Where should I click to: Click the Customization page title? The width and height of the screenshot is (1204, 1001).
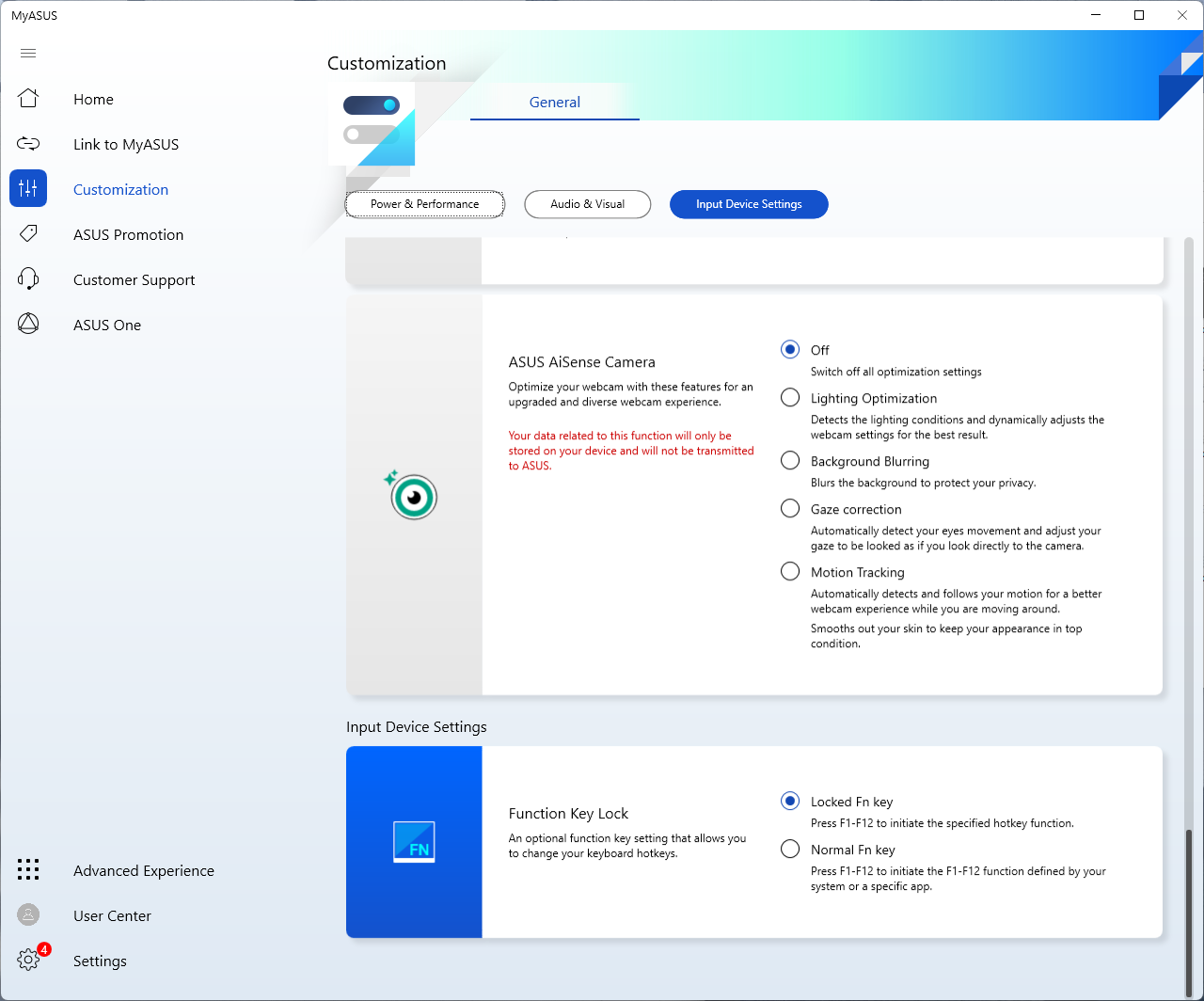pyautogui.click(x=387, y=63)
